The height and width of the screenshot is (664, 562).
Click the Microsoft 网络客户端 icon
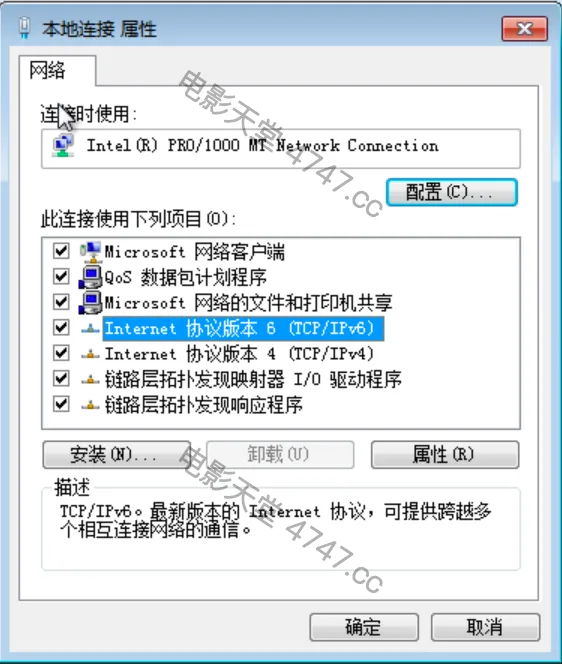tap(91, 252)
